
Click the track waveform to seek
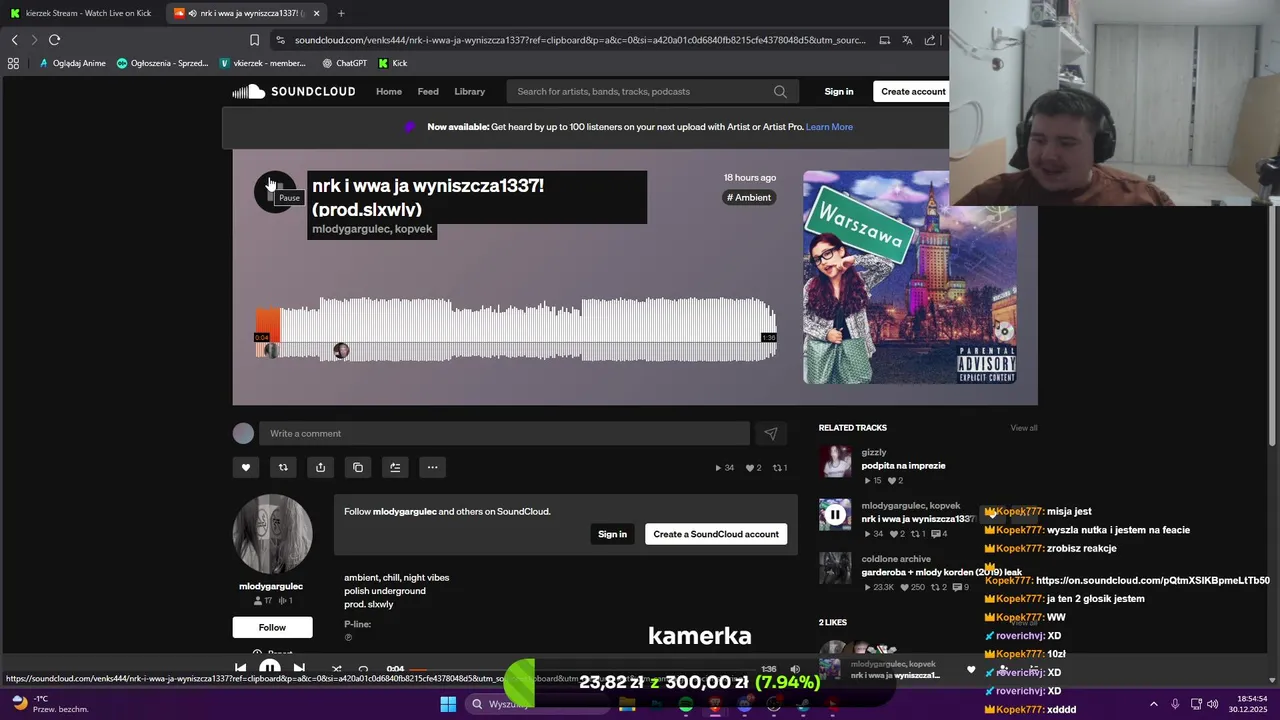(516, 328)
